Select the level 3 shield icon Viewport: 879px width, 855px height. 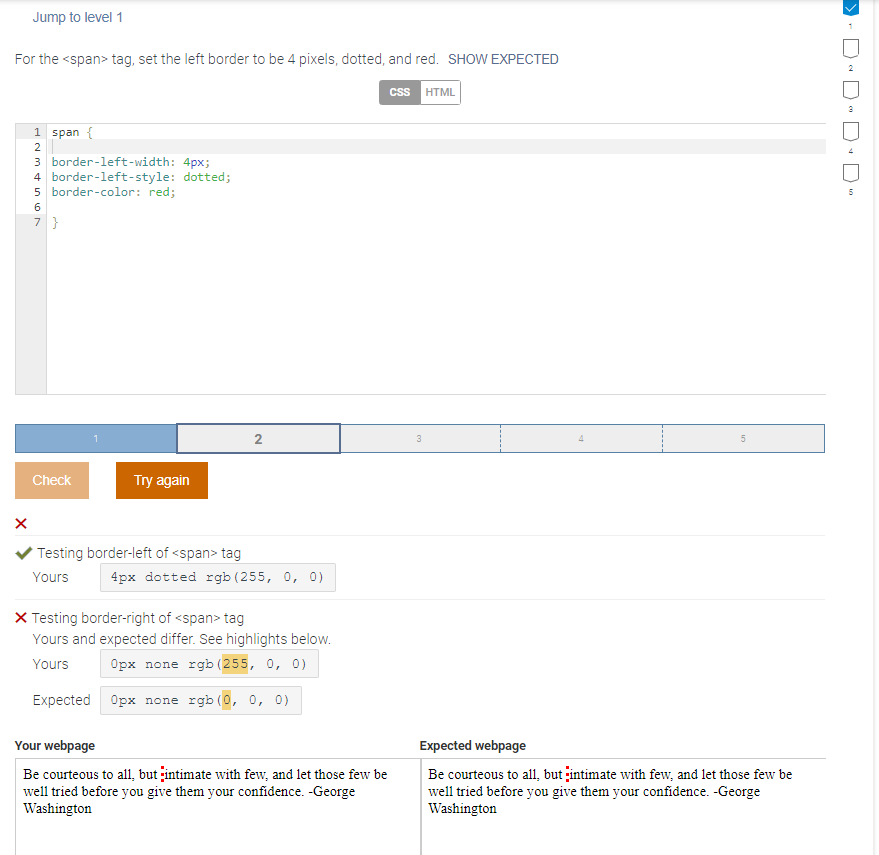point(850,90)
